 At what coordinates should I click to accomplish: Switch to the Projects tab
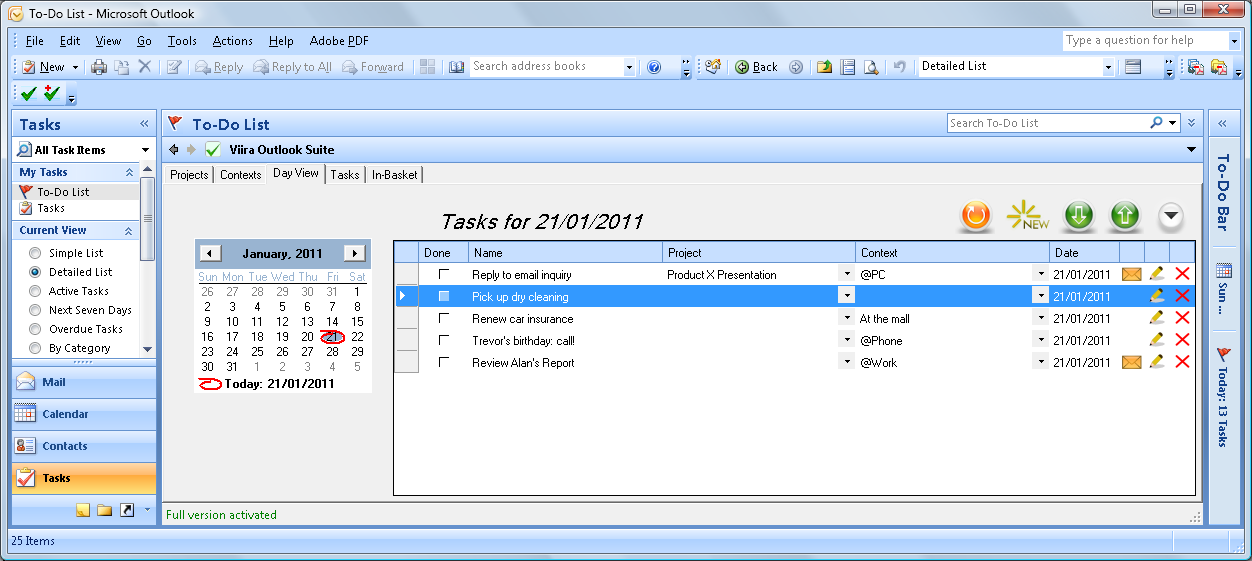coord(189,175)
